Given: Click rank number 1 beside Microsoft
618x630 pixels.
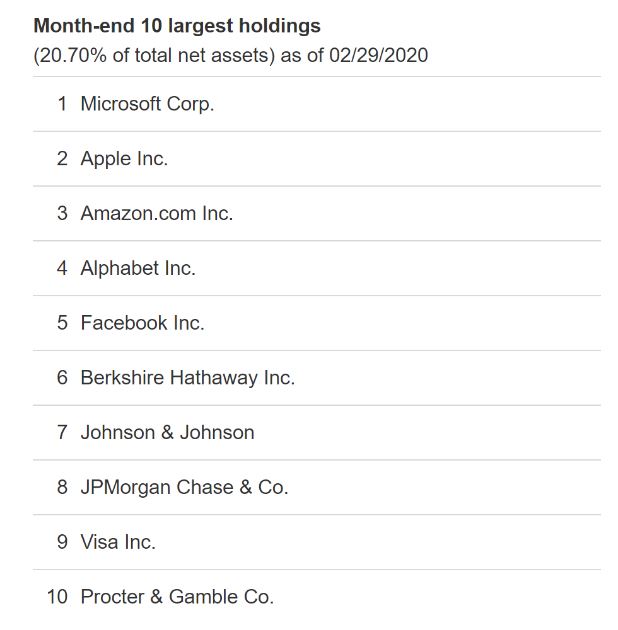Looking at the screenshot, I should 62,104.
